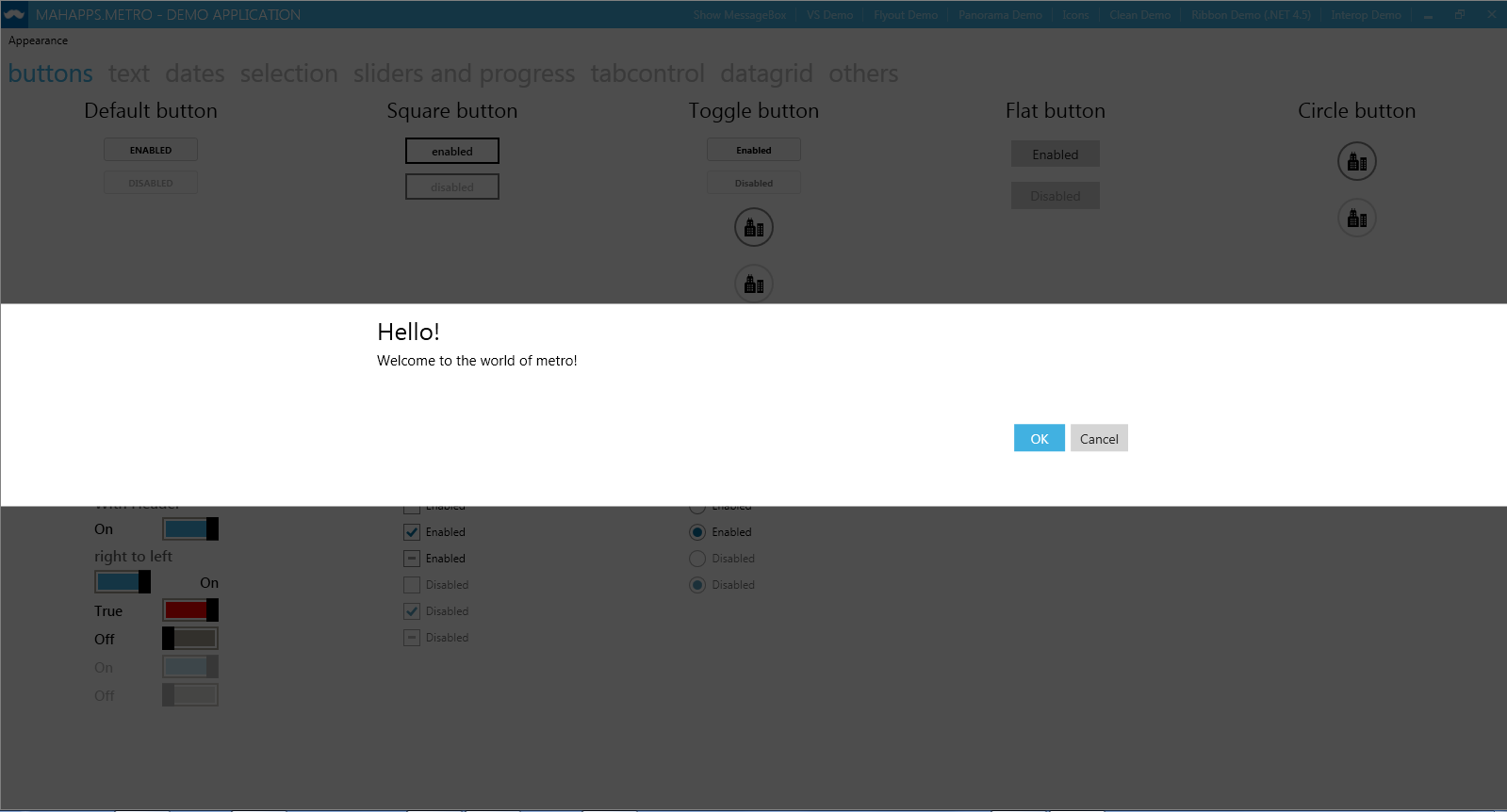The width and height of the screenshot is (1507, 812).
Task: Toggle the blue On switch below header
Action: [190, 529]
